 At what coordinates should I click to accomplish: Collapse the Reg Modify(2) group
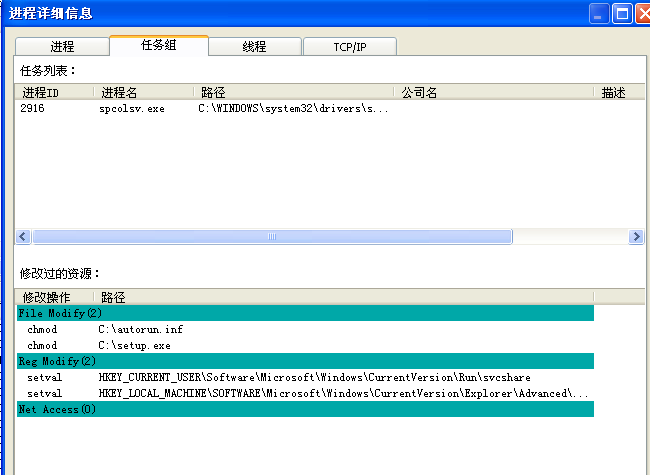[58, 361]
